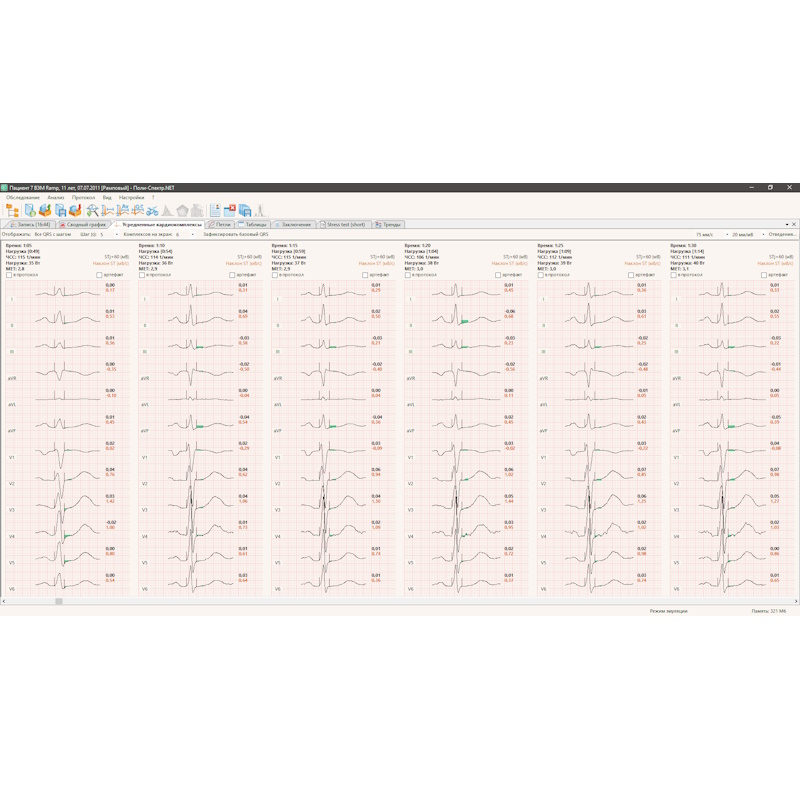
Task: Click the window icon with red X
Action: pos(230,210)
